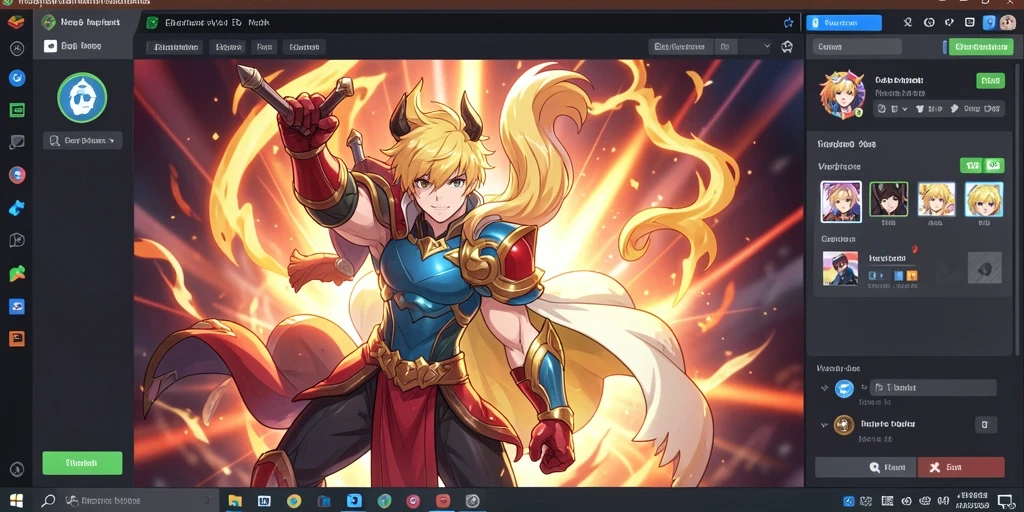
Task: Select the second toolbar tab above the artwork
Action: click(228, 47)
